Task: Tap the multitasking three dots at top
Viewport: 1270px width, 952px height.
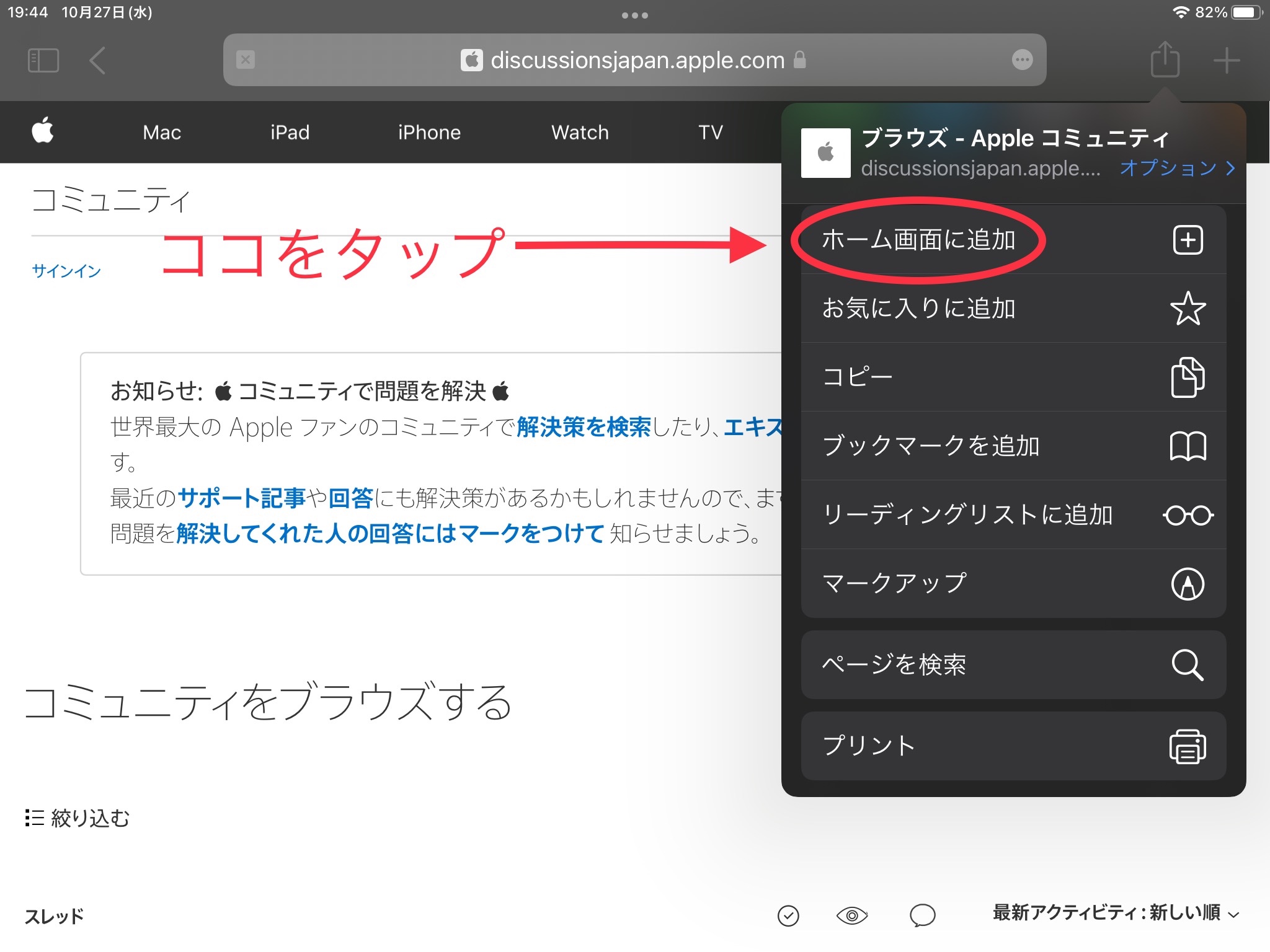Action: coord(634,15)
